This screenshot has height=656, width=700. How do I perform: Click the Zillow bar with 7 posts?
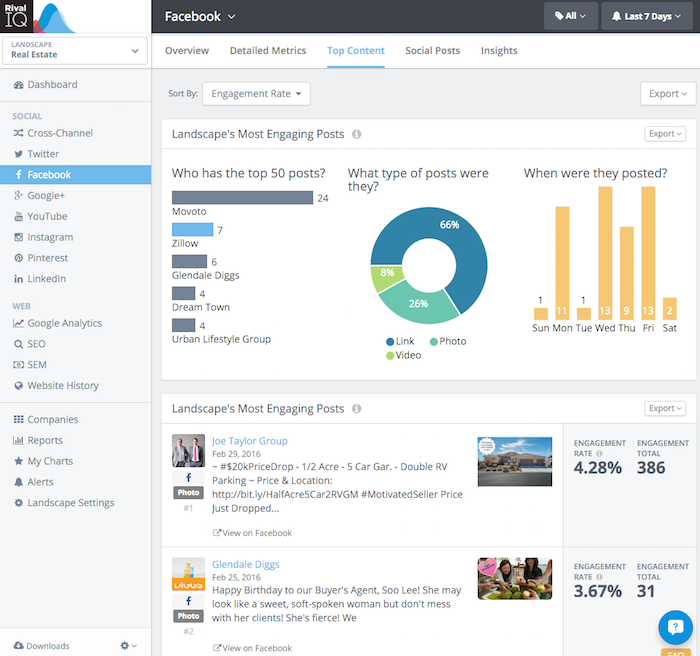click(192, 230)
